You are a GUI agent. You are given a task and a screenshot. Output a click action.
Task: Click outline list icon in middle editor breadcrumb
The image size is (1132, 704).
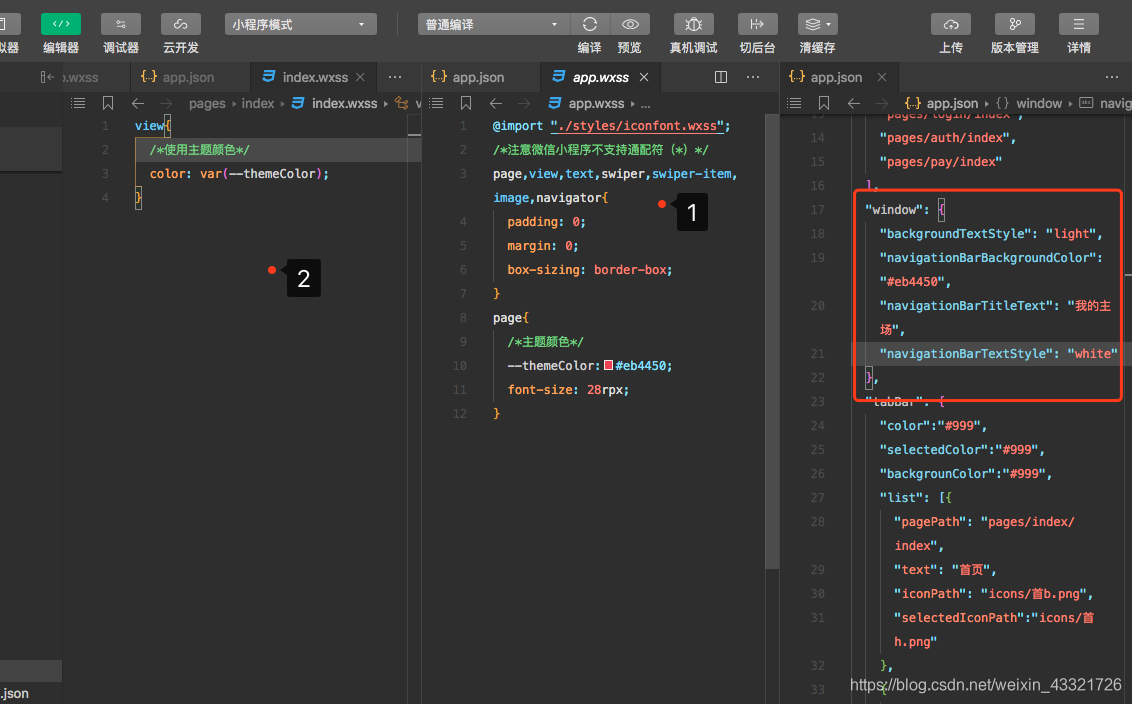[436, 103]
